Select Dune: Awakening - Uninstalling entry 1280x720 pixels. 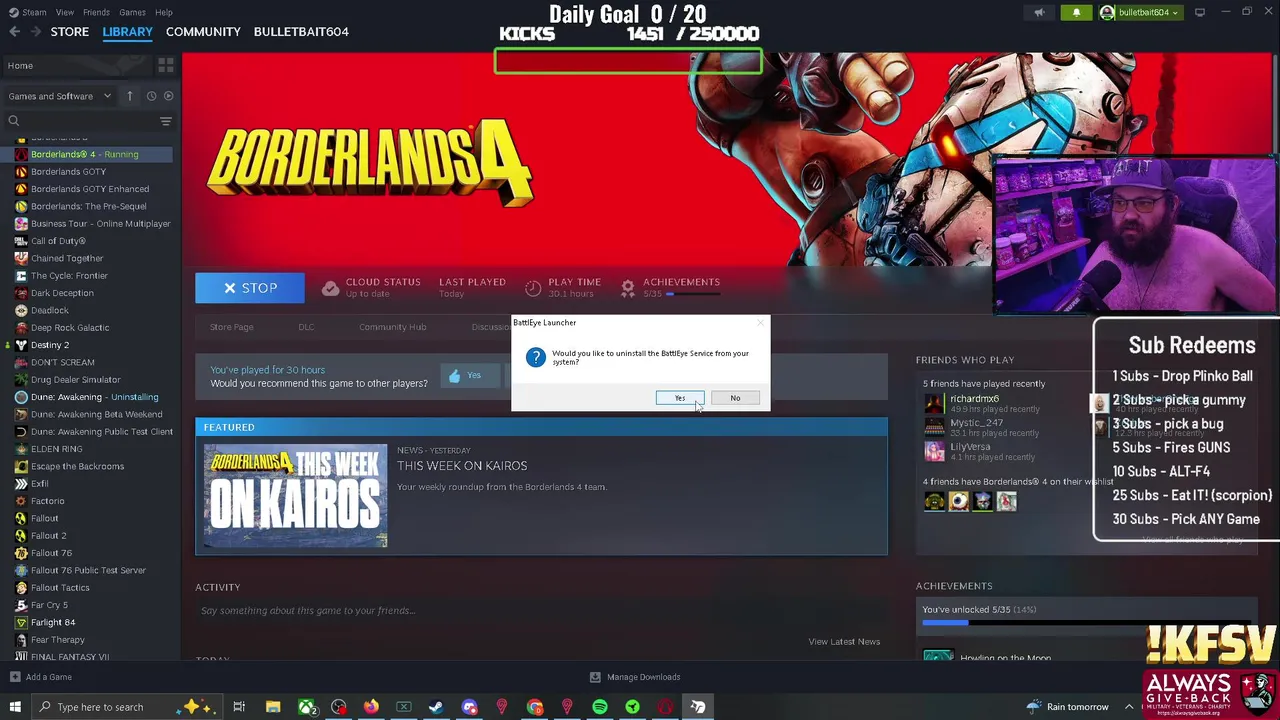point(94,397)
